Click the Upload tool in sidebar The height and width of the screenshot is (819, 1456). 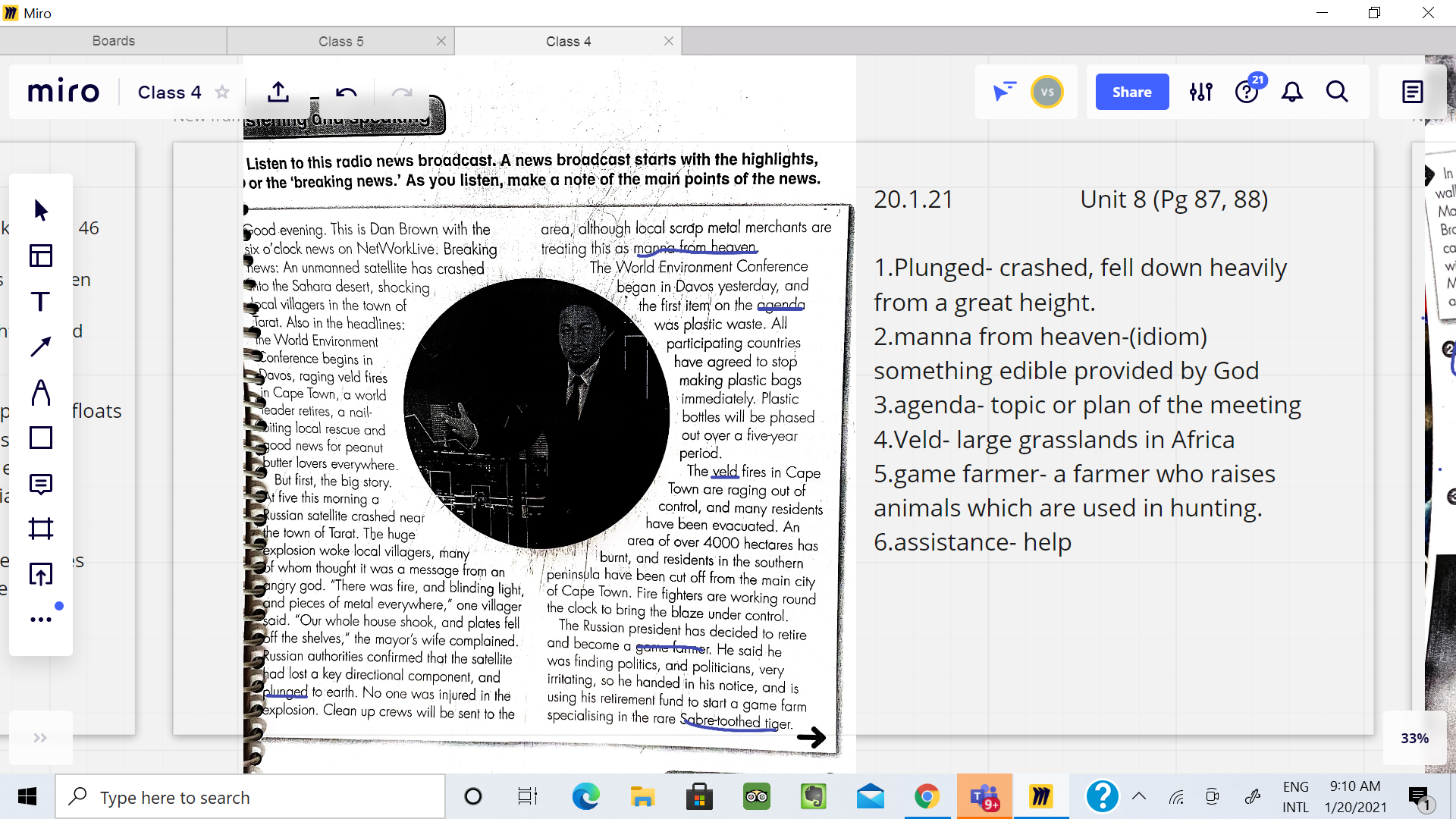coord(41,574)
